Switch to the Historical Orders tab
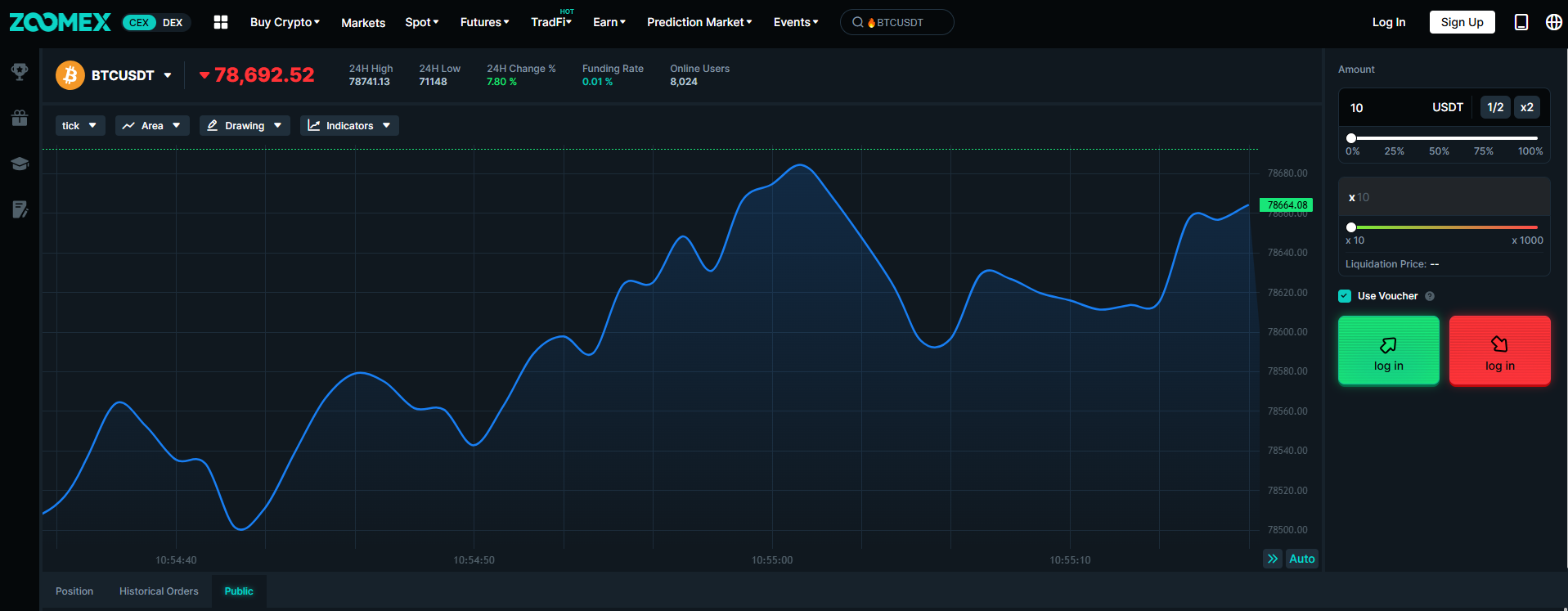This screenshot has width=1568, height=611. pyautogui.click(x=159, y=591)
